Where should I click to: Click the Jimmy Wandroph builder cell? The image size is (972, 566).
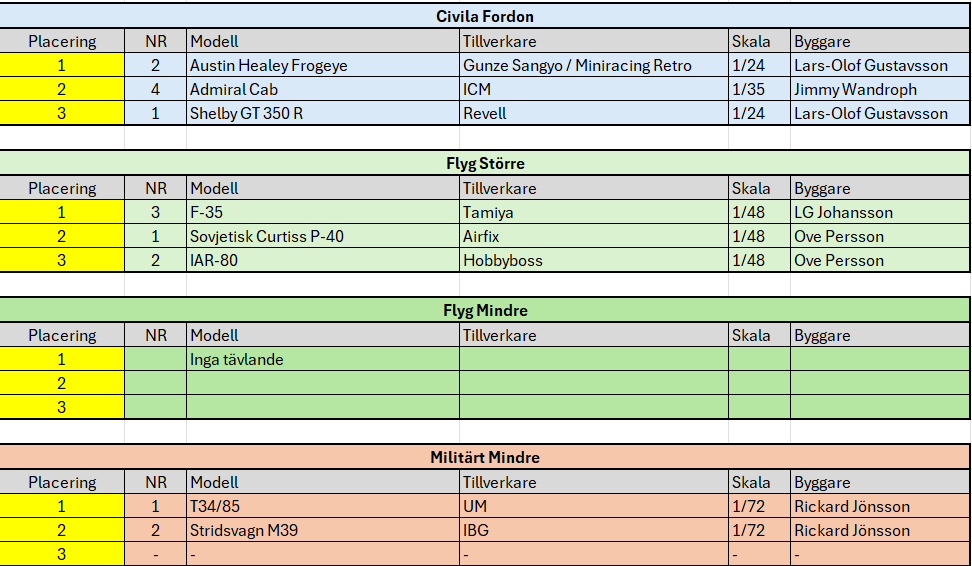pyautogui.click(x=855, y=89)
